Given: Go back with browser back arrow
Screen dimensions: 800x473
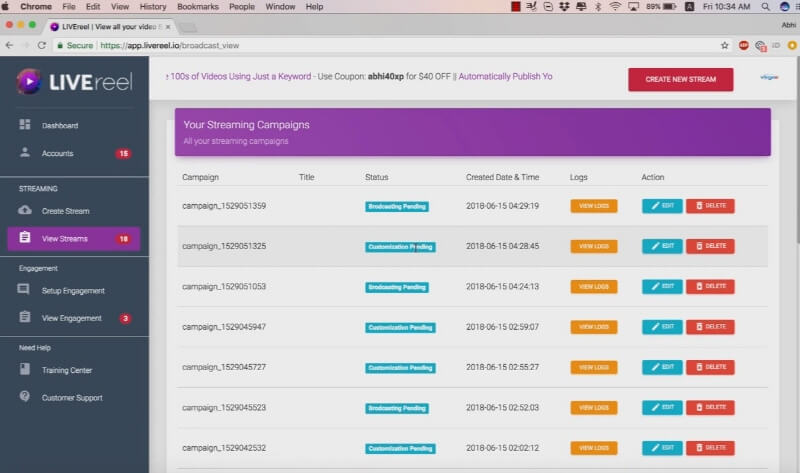Looking at the screenshot, I should (x=9, y=45).
